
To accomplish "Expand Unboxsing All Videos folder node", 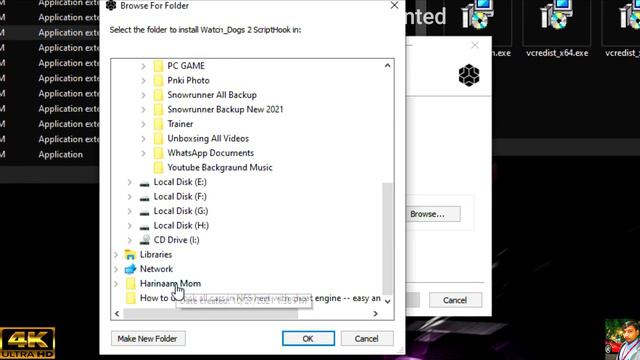I will coord(143,139).
